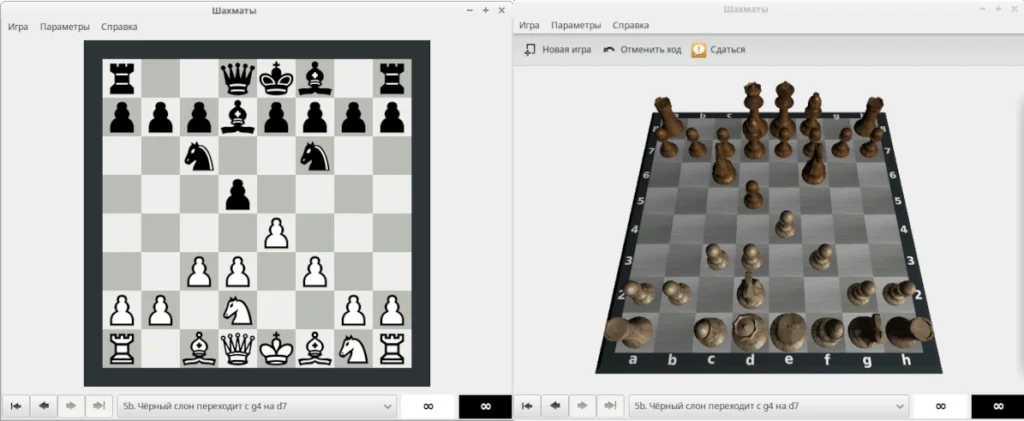Select white knight on d2 on 3D board
This screenshot has width=1024, height=421.
pyautogui.click(x=751, y=290)
